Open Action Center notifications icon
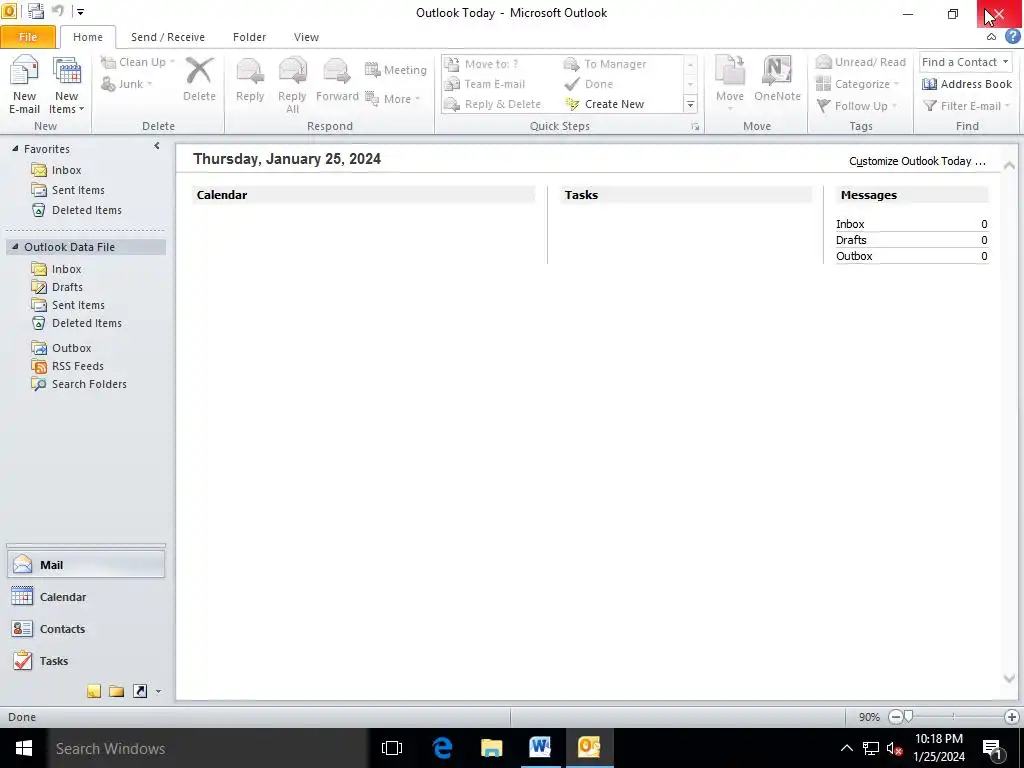Viewport: 1024px width, 768px height. tap(993, 749)
